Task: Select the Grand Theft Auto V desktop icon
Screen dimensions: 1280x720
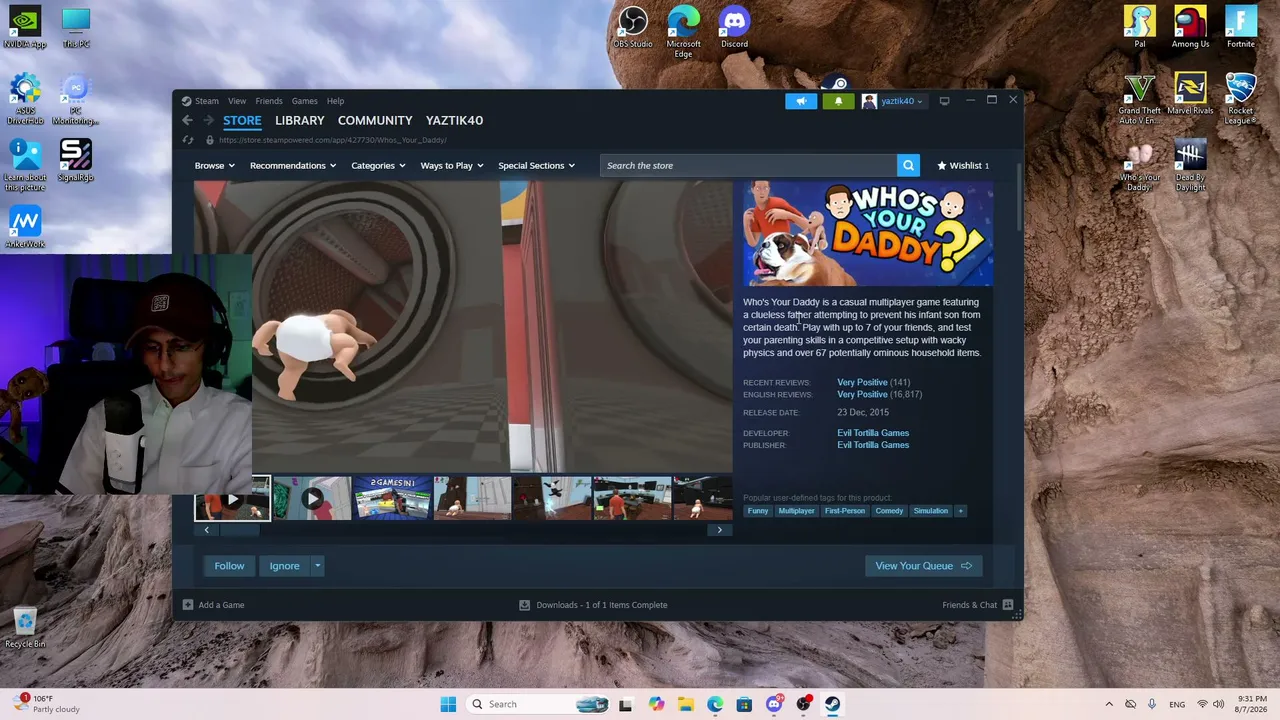Action: [x=1139, y=99]
